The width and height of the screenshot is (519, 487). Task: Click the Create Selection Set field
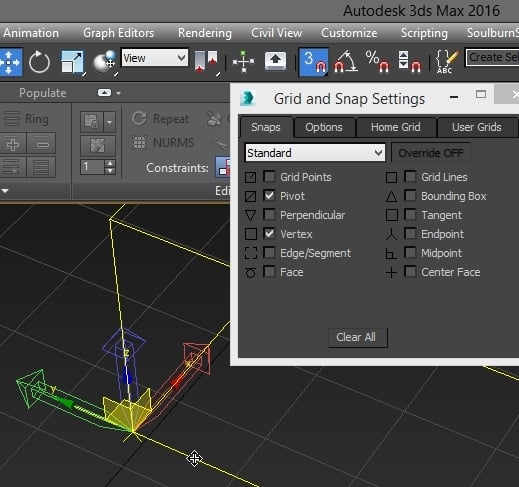click(x=492, y=57)
